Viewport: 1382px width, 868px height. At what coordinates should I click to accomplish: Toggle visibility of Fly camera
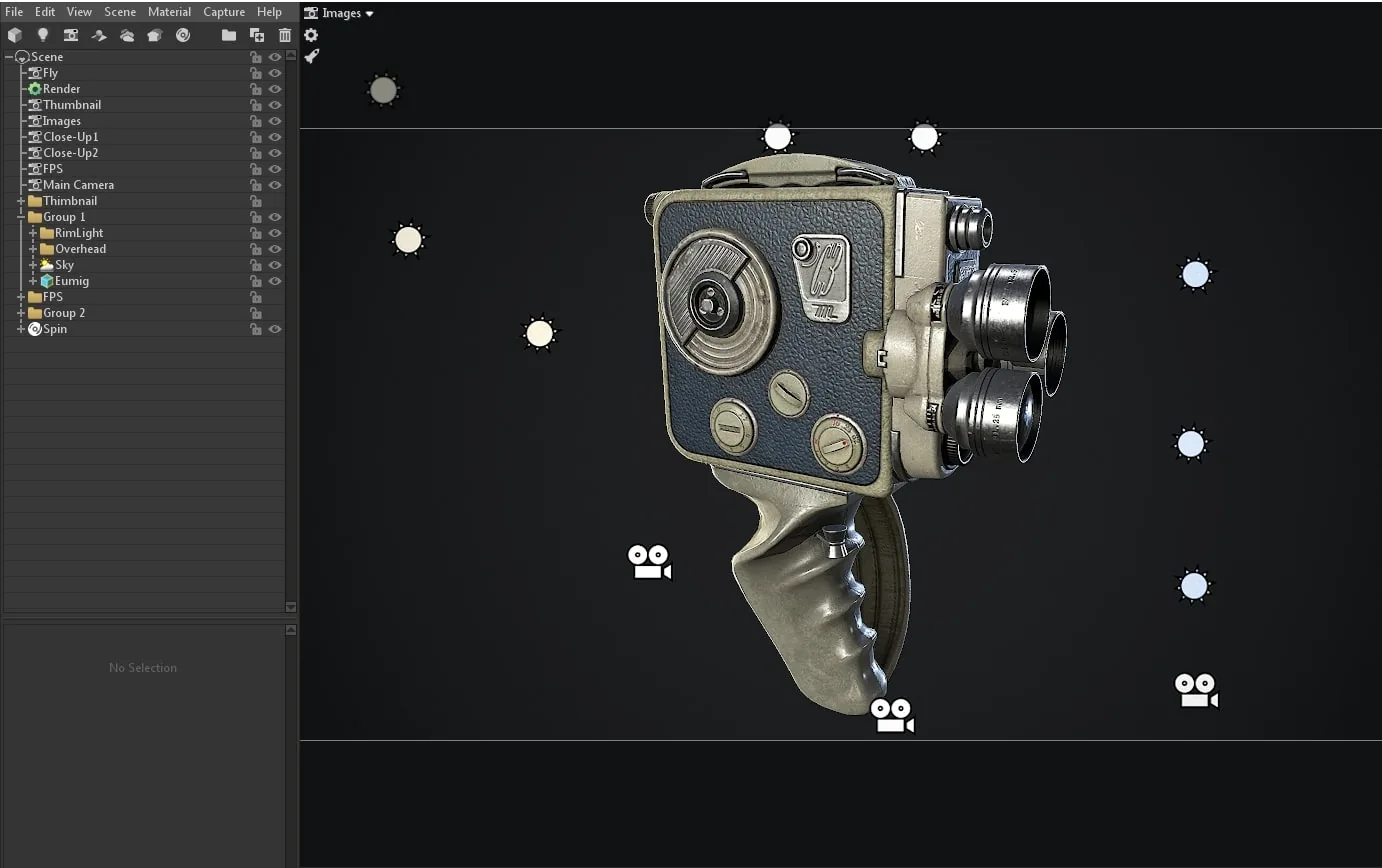pos(275,73)
